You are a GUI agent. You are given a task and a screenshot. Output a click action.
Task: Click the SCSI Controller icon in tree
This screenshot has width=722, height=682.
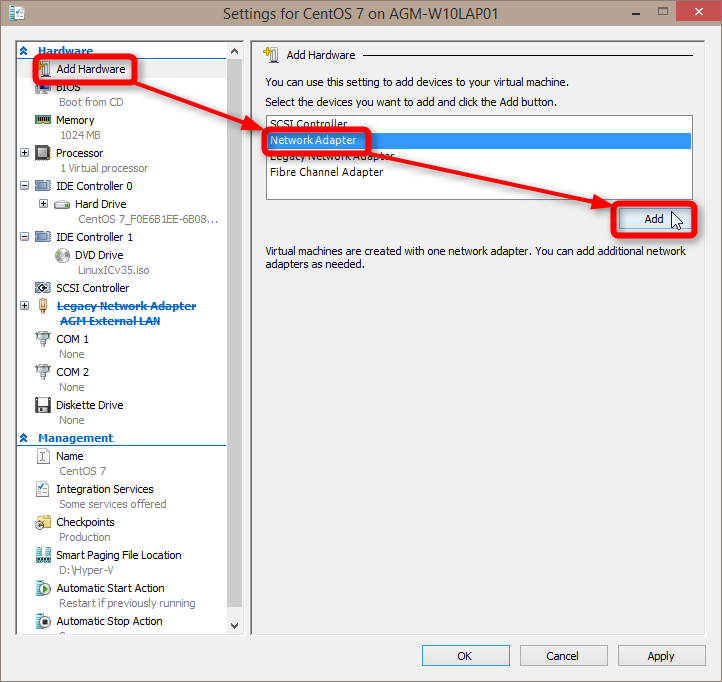coord(43,288)
